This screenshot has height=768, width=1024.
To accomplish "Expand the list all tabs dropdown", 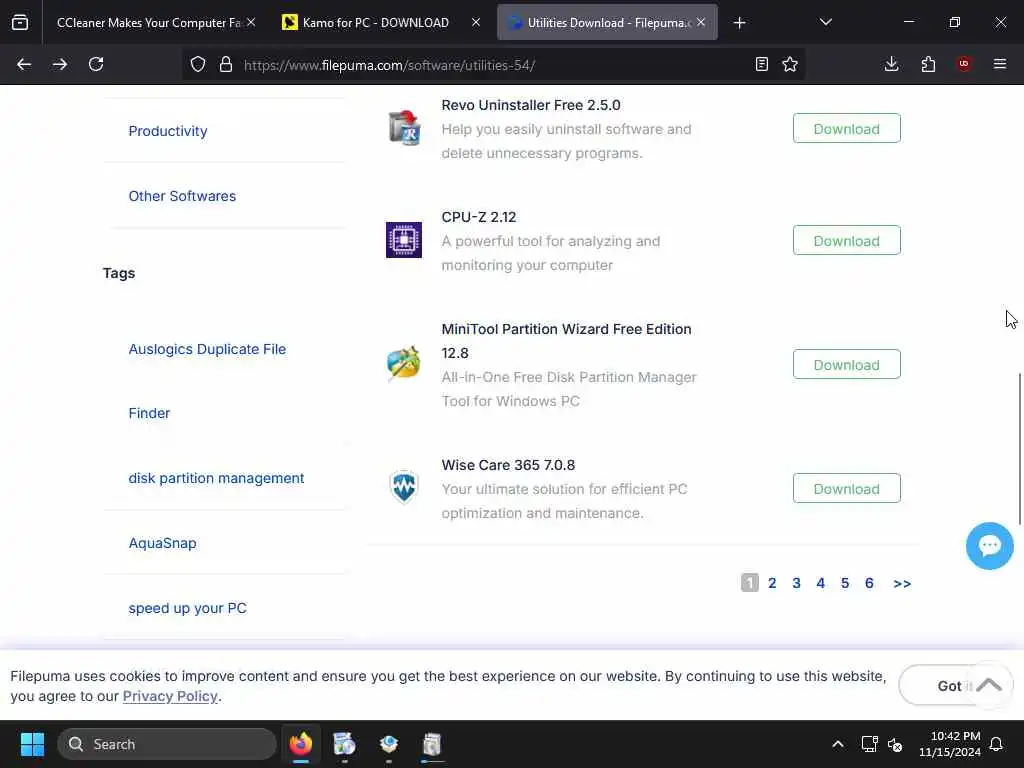I will pos(825,22).
